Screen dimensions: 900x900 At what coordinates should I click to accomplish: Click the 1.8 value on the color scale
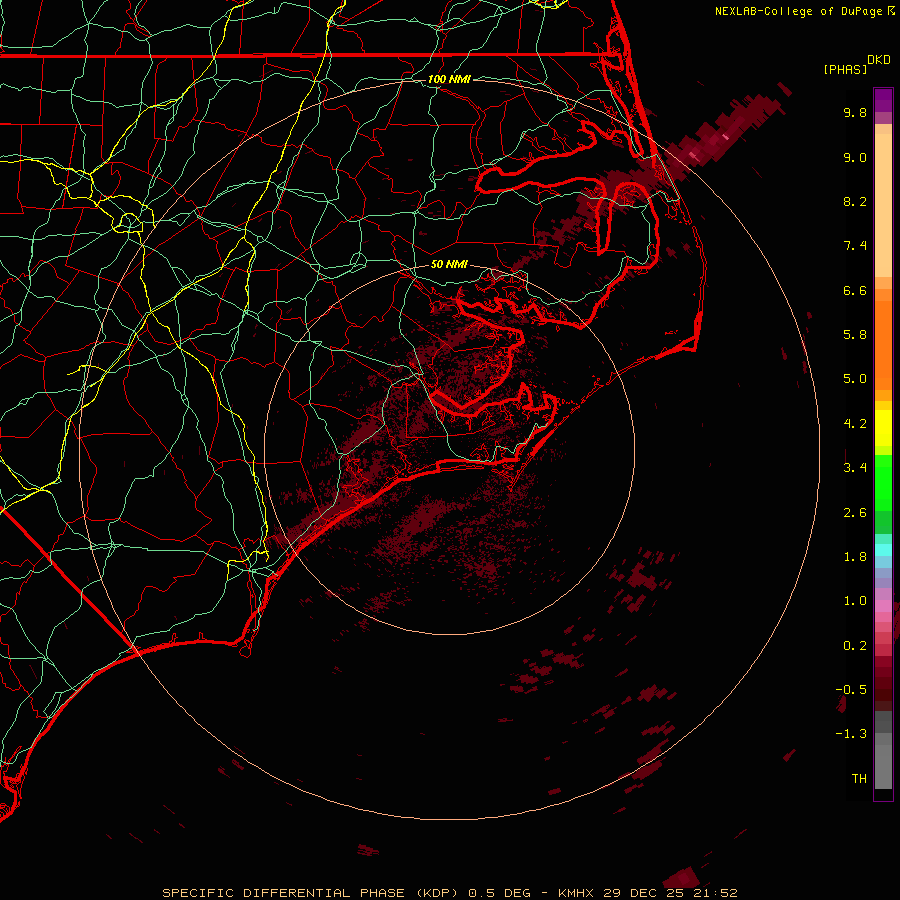(x=855, y=557)
